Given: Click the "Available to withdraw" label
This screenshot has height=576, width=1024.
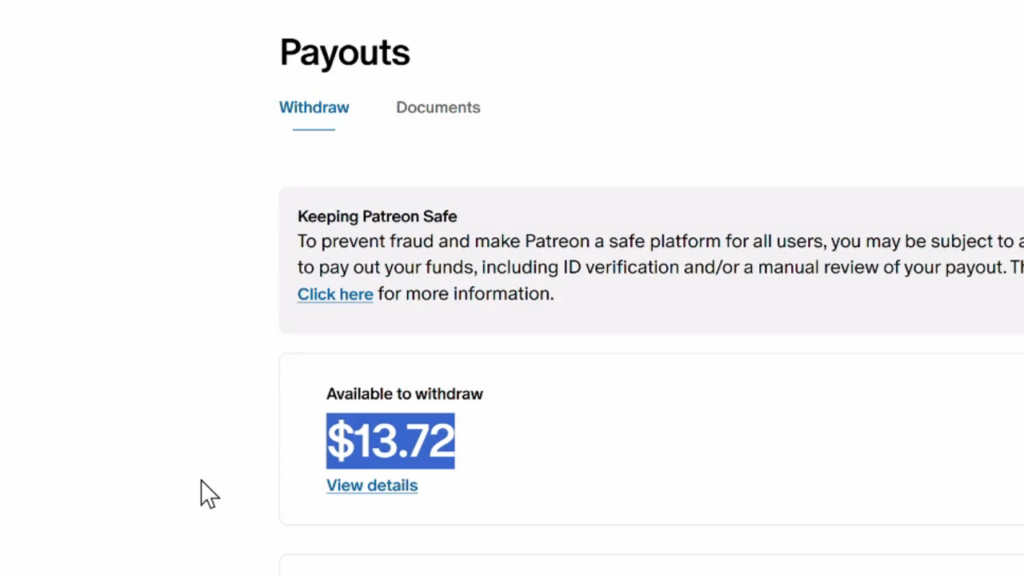Looking at the screenshot, I should 404,394.
